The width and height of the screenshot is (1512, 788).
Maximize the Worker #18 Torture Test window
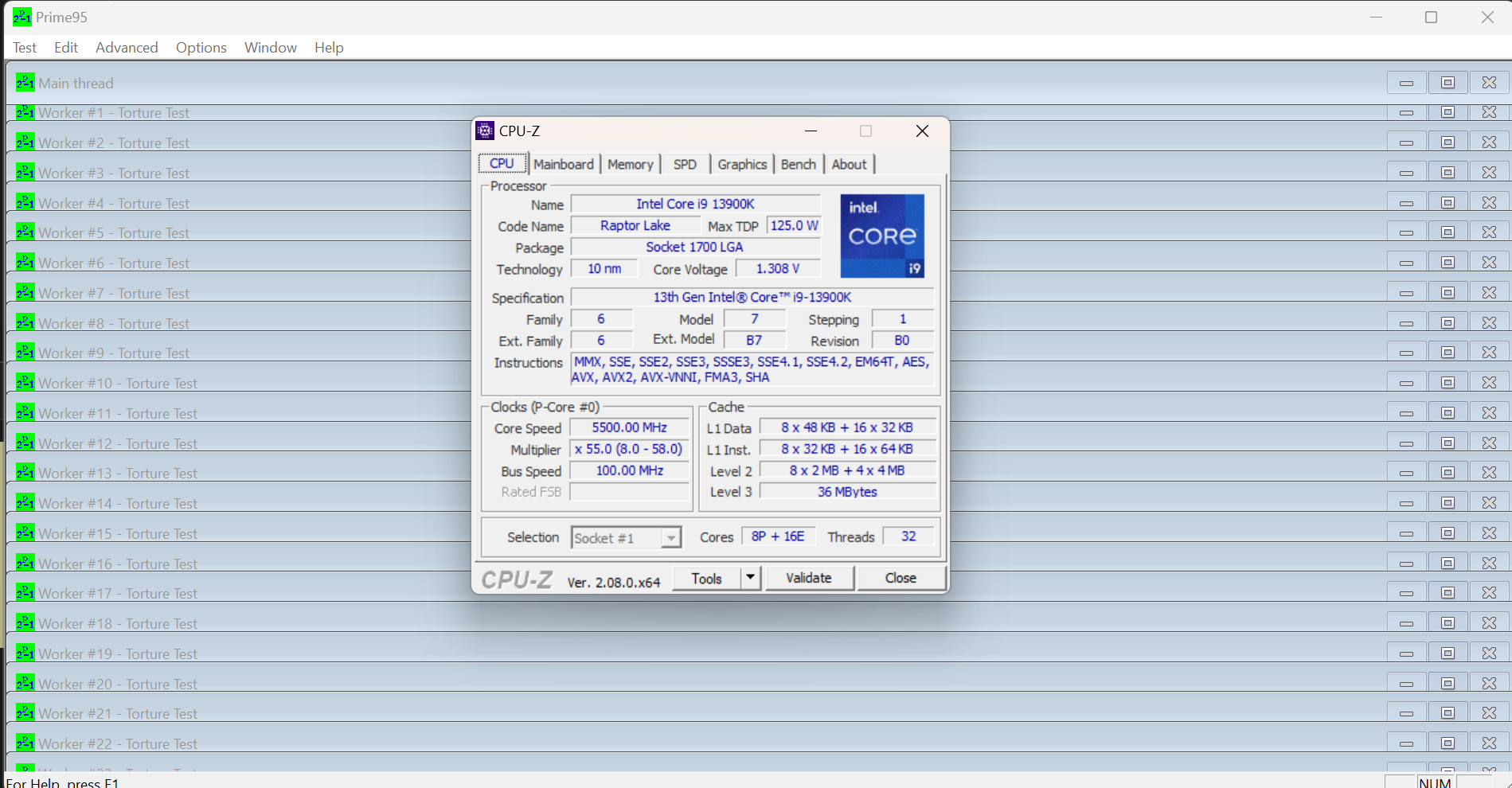1448,623
